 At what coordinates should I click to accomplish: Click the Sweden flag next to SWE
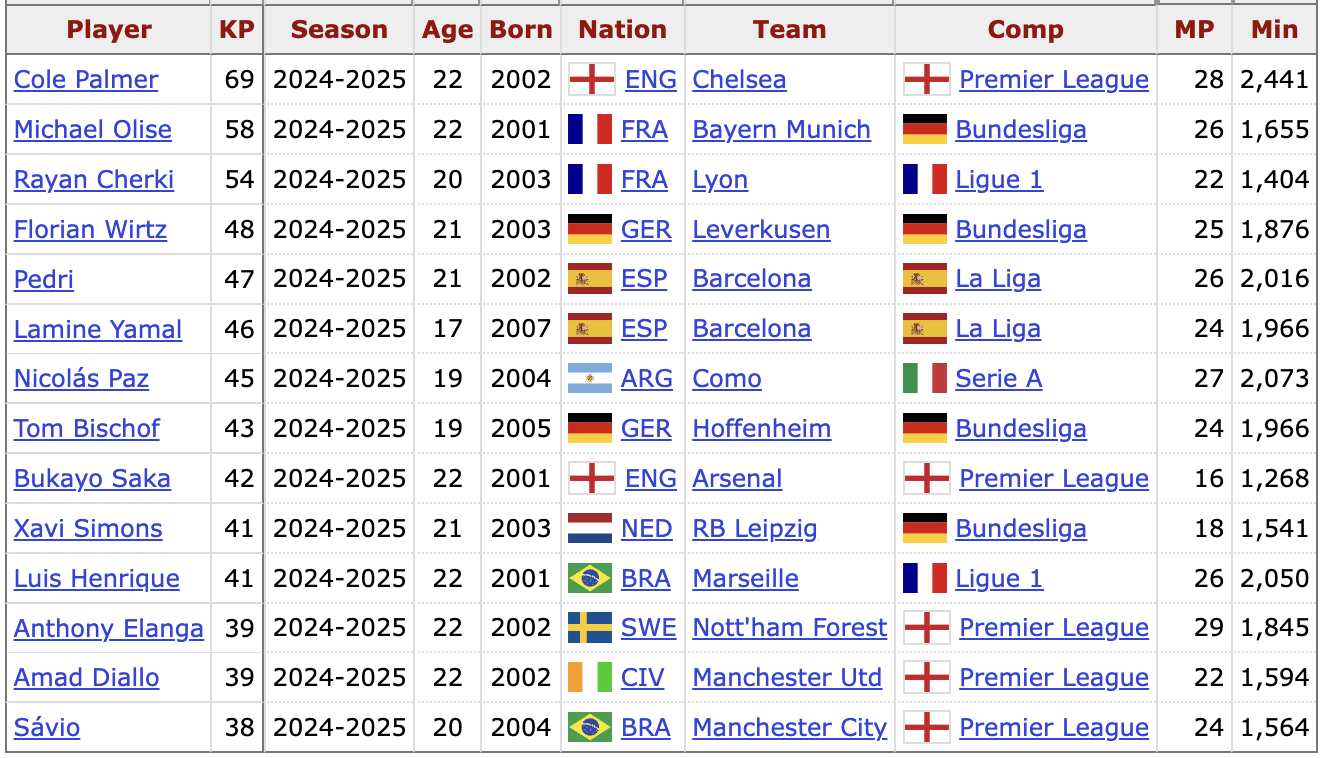point(590,627)
